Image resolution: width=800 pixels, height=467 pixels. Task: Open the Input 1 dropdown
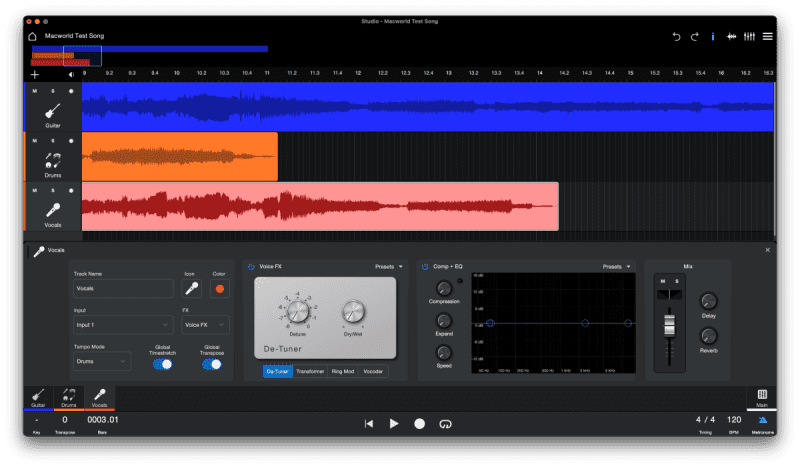click(122, 325)
